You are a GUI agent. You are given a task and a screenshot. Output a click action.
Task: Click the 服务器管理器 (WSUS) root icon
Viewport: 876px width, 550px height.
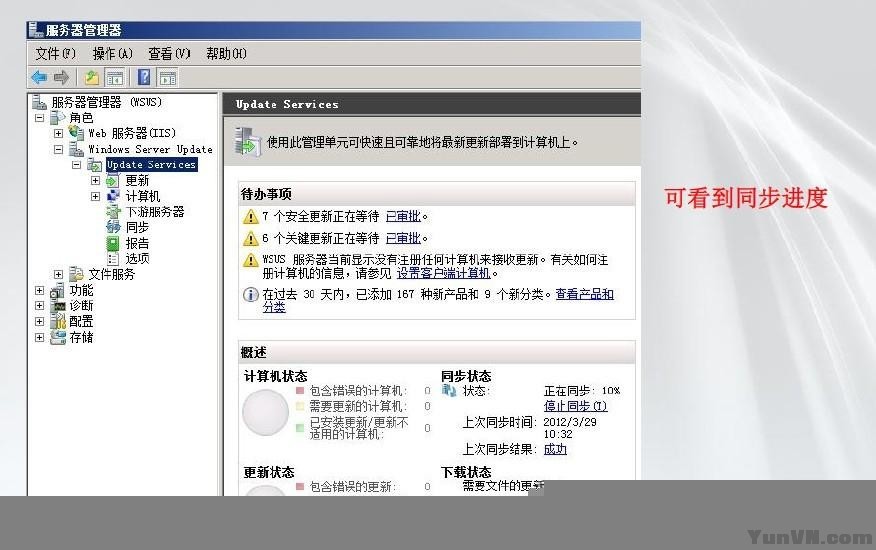click(x=39, y=102)
